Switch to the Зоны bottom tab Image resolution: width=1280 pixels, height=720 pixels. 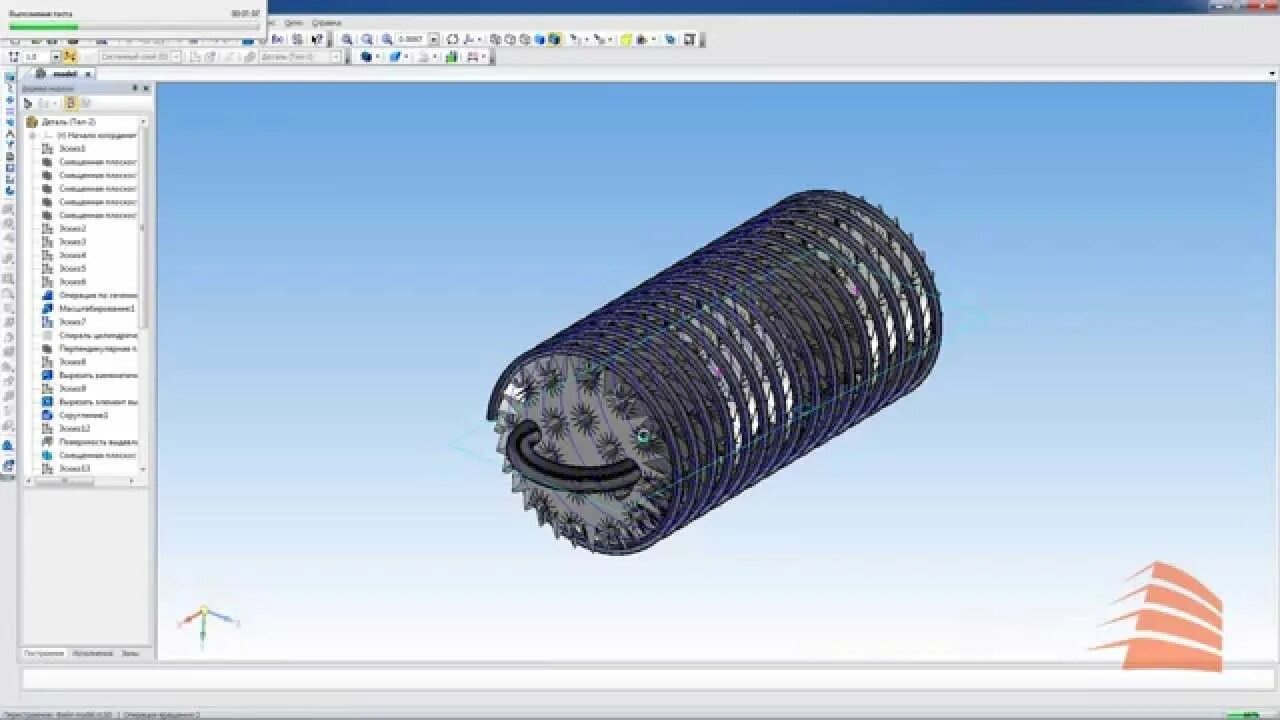pyautogui.click(x=130, y=653)
